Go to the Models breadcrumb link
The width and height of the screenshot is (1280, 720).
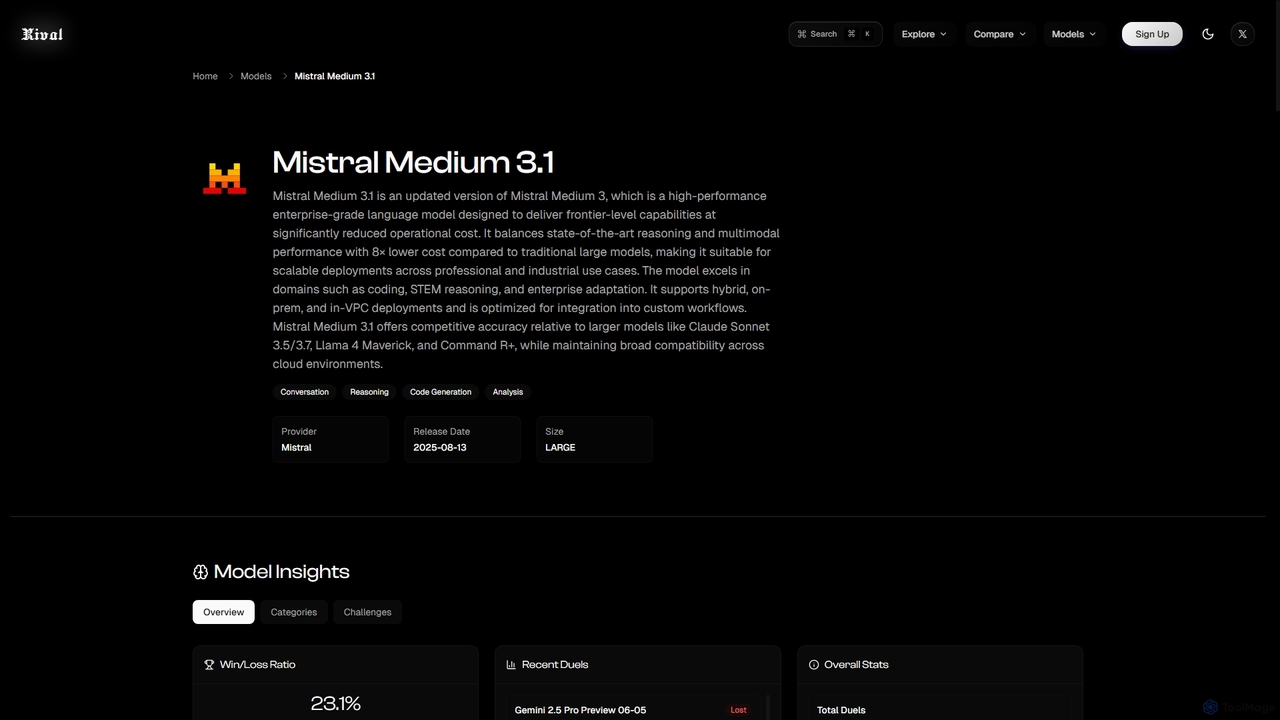(256, 76)
